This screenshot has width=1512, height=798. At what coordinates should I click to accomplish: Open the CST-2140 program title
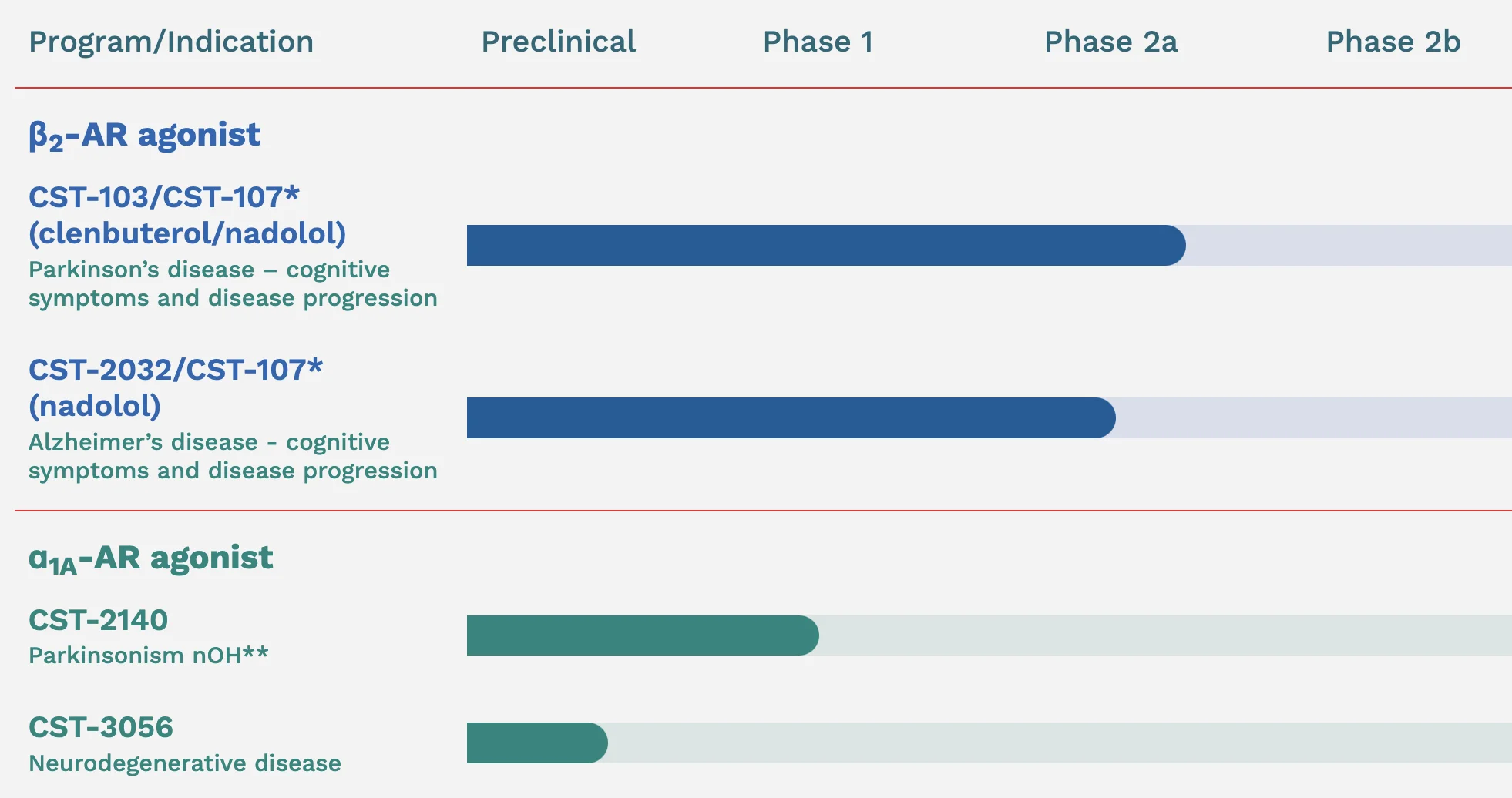(98, 620)
